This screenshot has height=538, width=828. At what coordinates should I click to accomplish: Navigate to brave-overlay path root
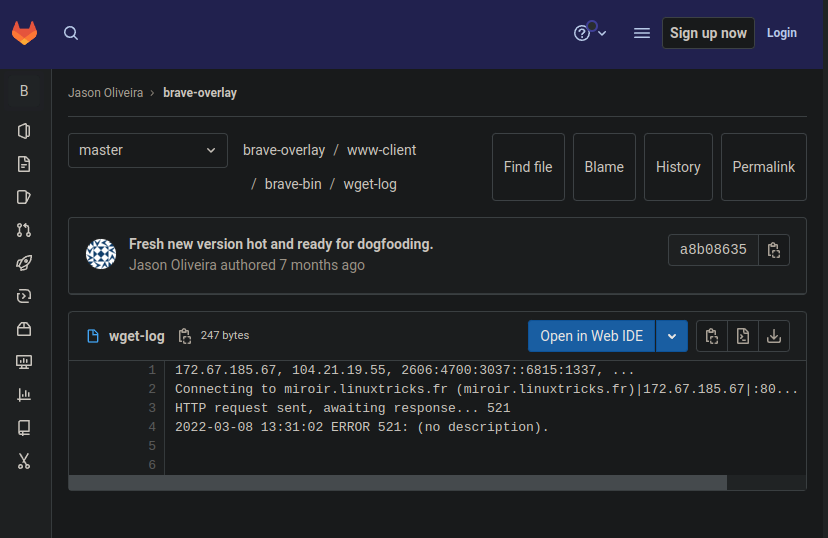coord(284,150)
